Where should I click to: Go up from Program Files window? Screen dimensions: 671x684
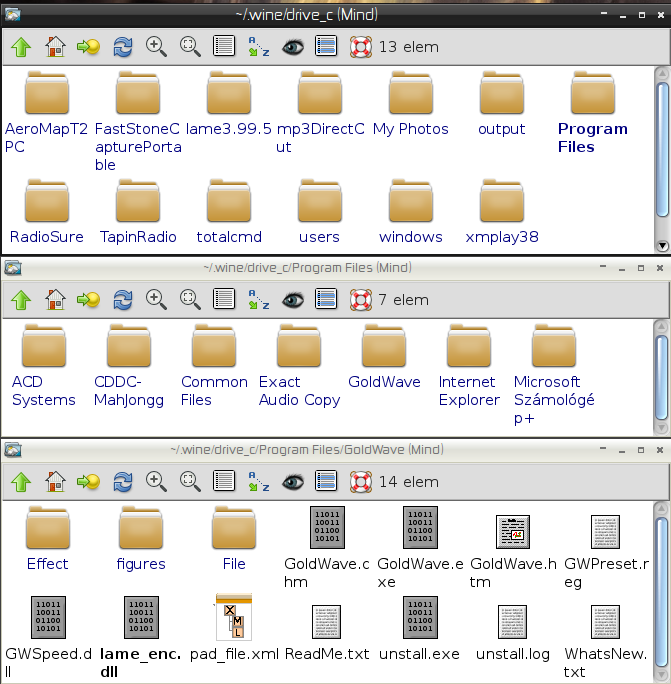pos(21,300)
